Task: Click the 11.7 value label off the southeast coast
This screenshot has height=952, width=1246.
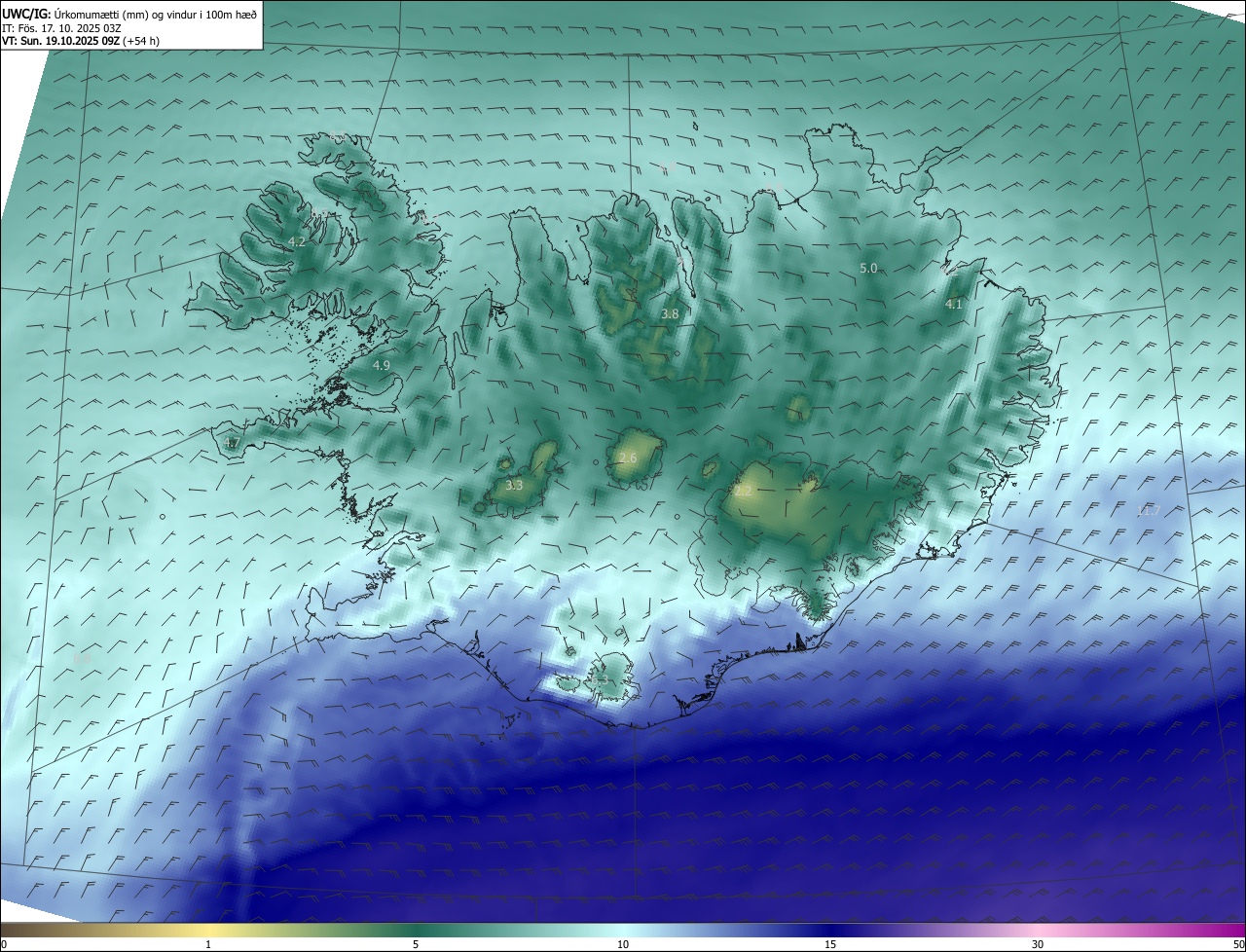Action: click(x=1149, y=511)
